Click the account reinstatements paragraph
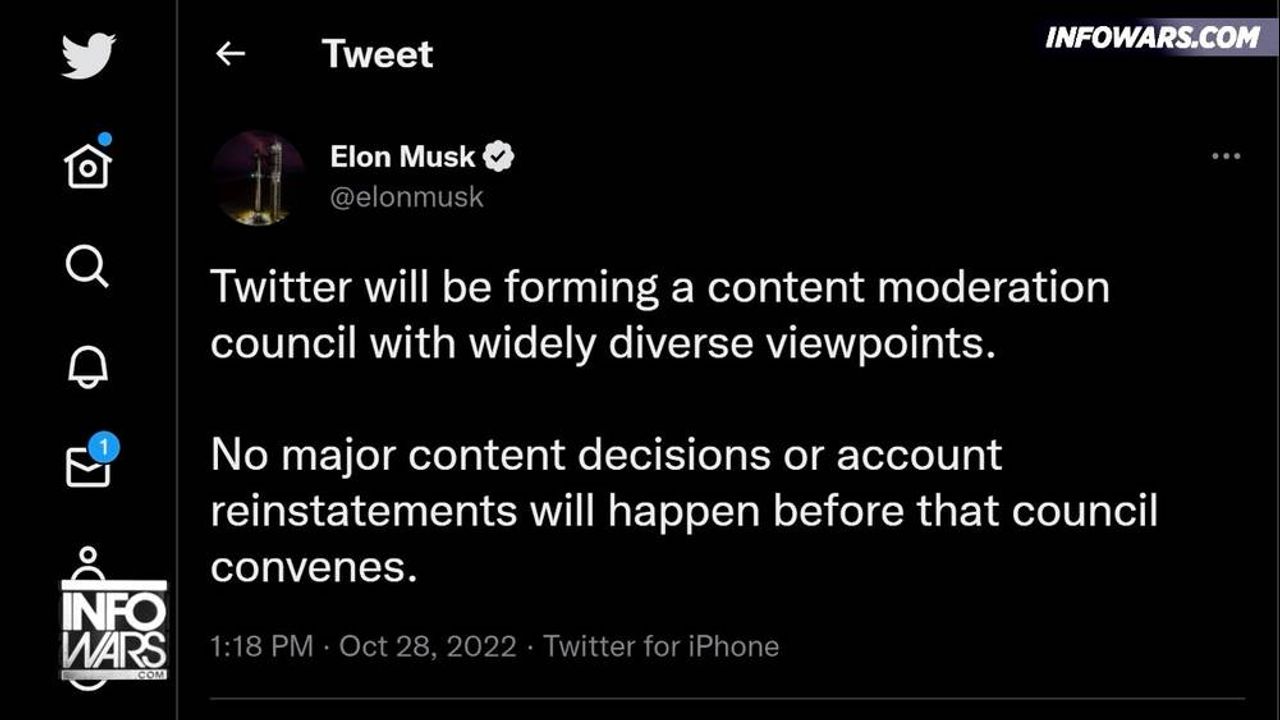Image resolution: width=1280 pixels, height=720 pixels. (683, 511)
